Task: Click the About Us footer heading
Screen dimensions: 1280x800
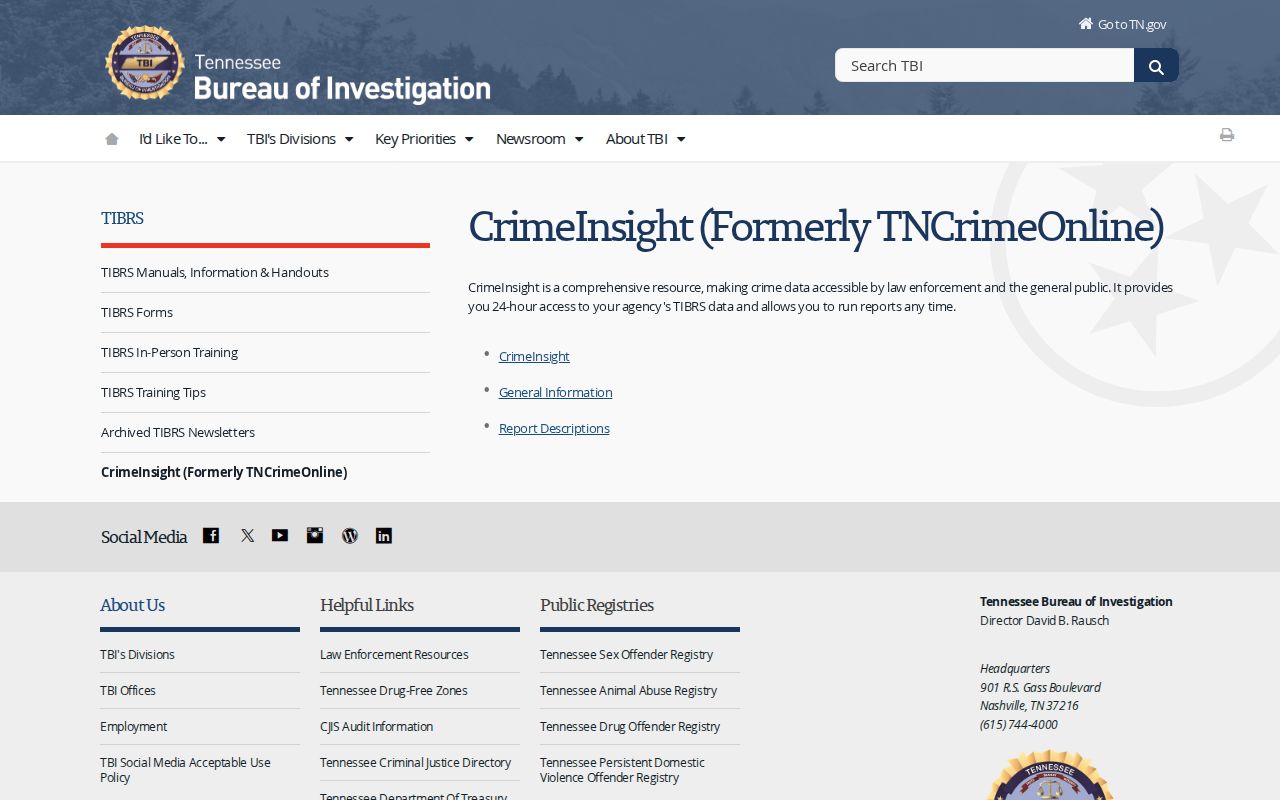Action: click(x=132, y=605)
